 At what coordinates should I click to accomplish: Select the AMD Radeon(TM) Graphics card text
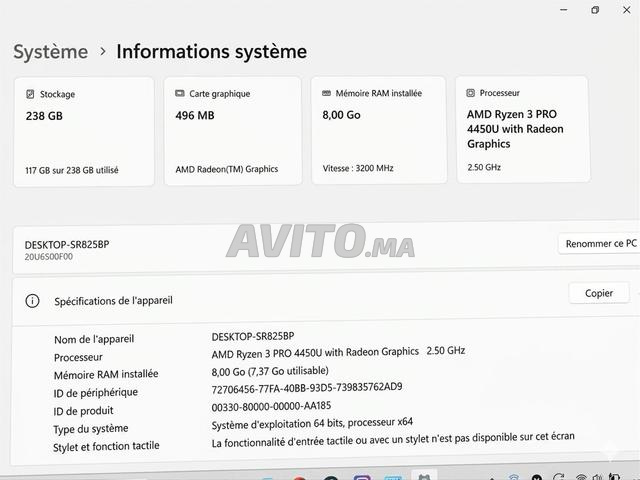(227, 169)
